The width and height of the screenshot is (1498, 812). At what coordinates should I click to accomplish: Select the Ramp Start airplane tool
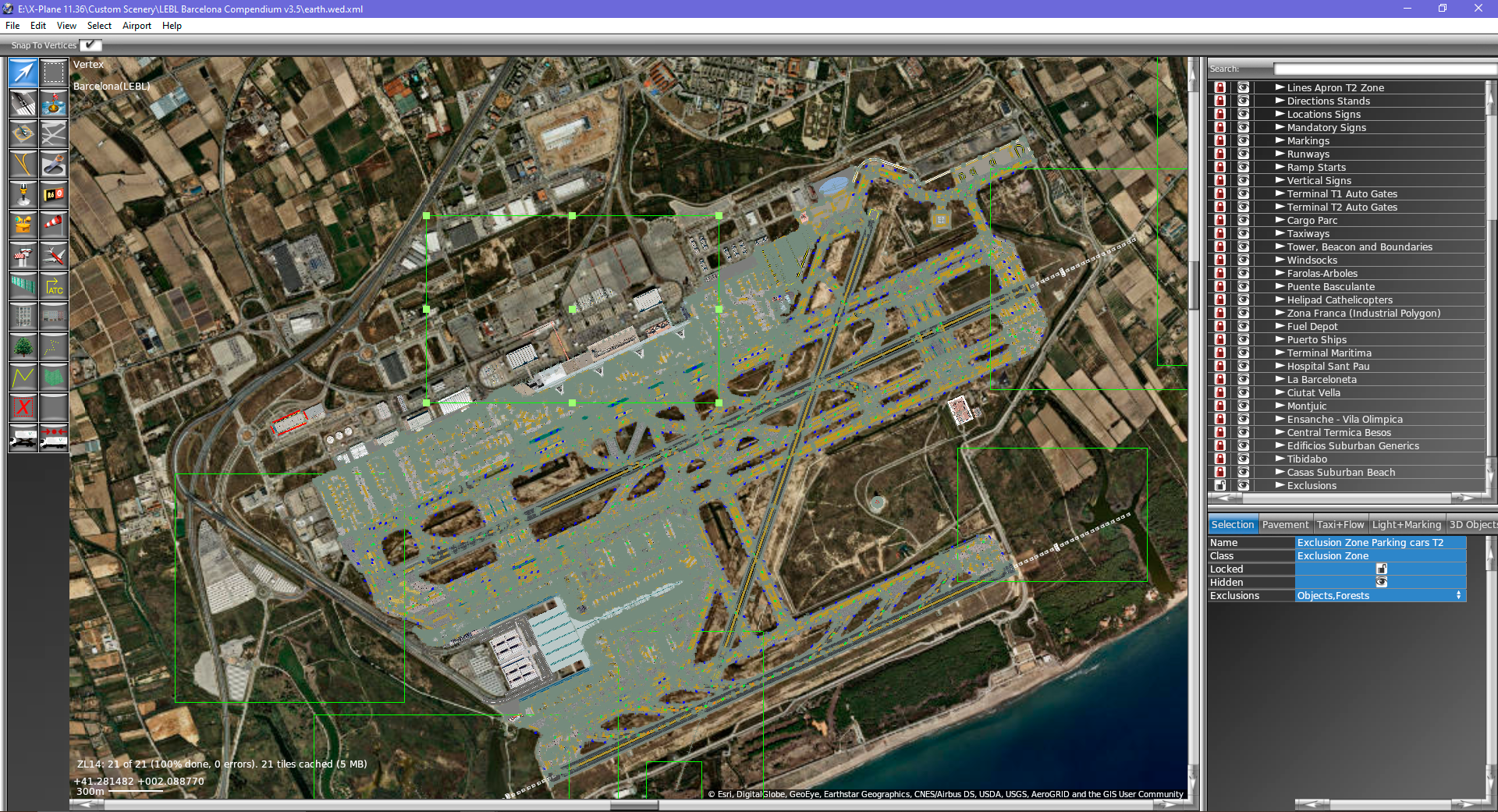[x=54, y=256]
